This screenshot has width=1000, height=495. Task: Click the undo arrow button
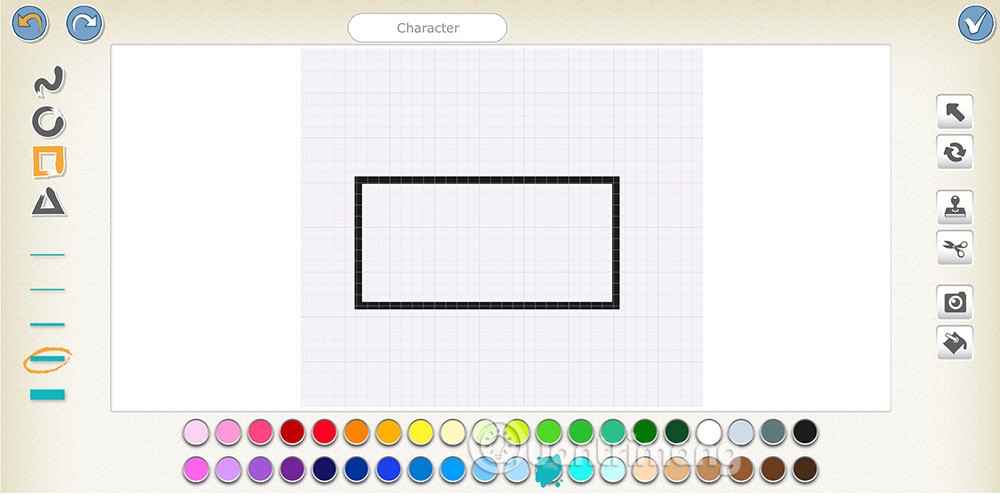tap(29, 24)
